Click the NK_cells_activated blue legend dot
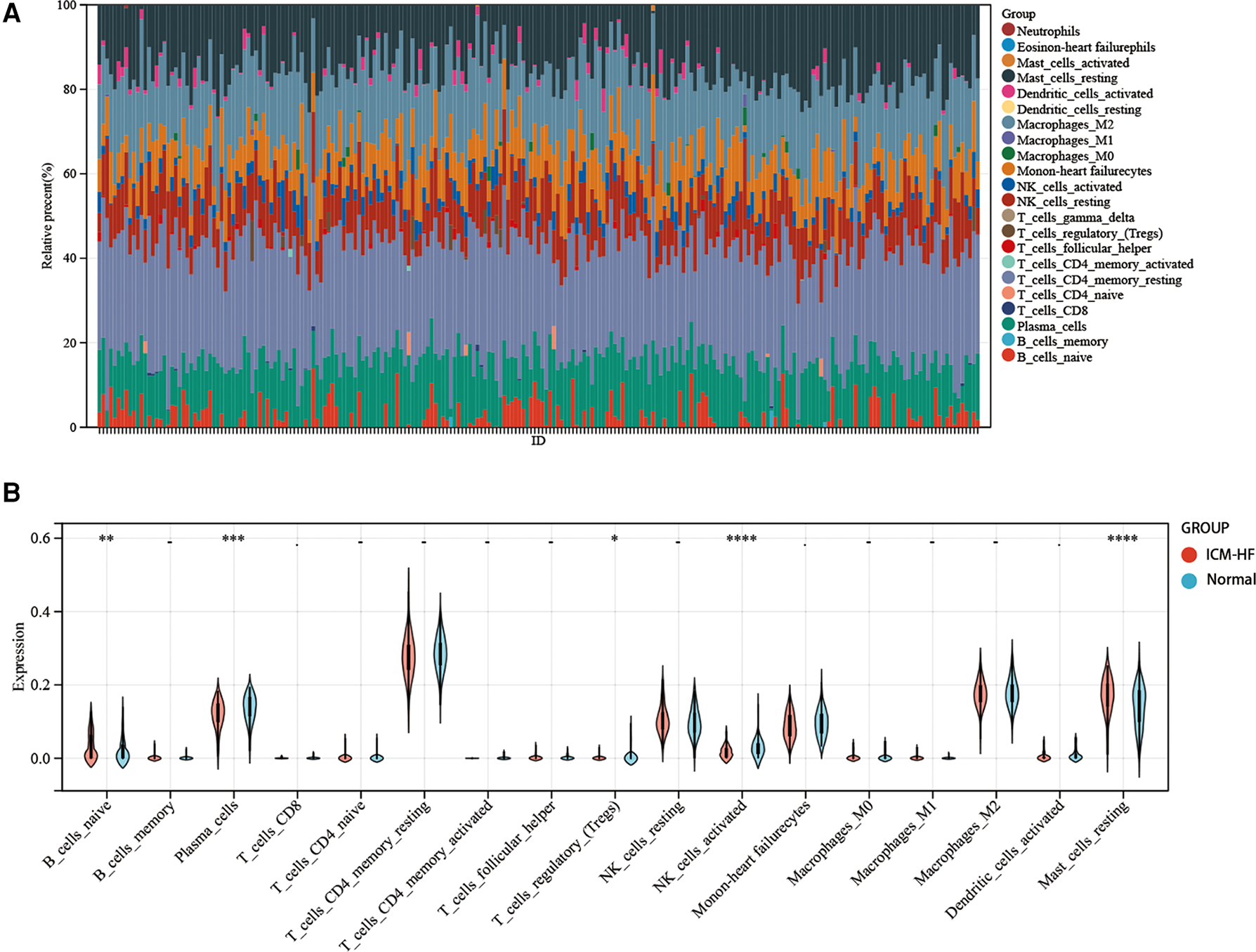1256x952 pixels. click(x=1009, y=185)
